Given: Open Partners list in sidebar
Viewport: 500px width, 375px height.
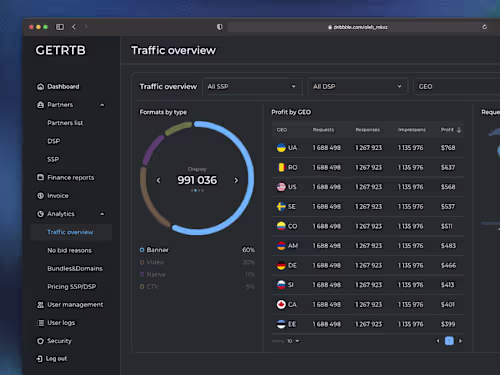Looking at the screenshot, I should coord(65,123).
